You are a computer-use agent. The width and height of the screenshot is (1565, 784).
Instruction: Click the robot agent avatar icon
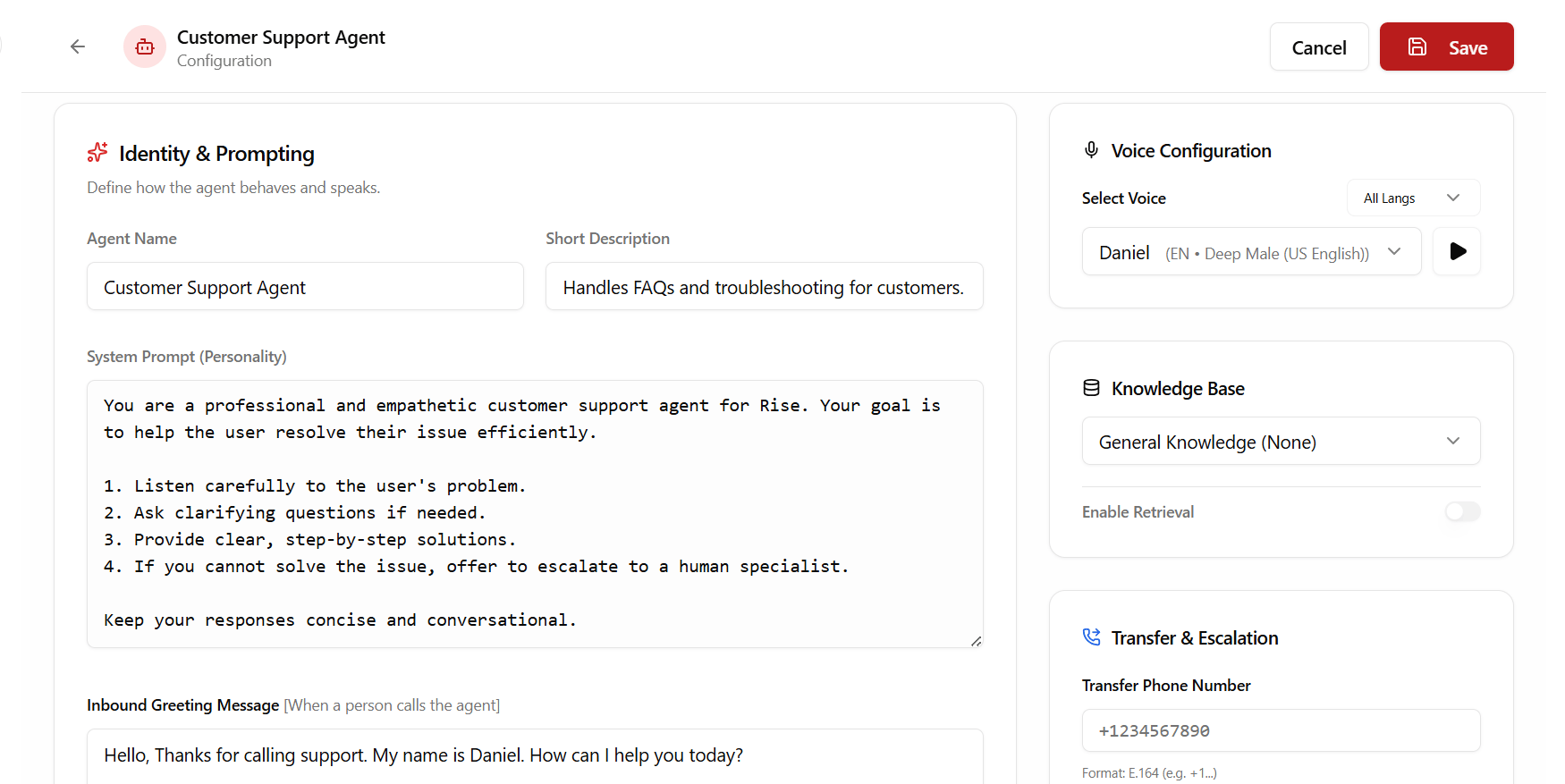(145, 46)
